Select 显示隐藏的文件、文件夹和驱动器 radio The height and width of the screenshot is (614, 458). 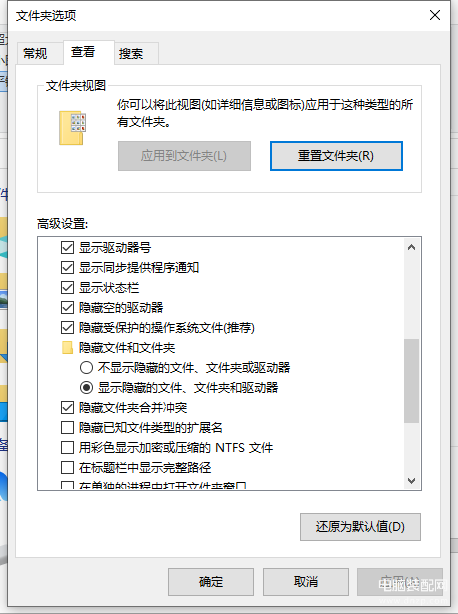click(86, 387)
